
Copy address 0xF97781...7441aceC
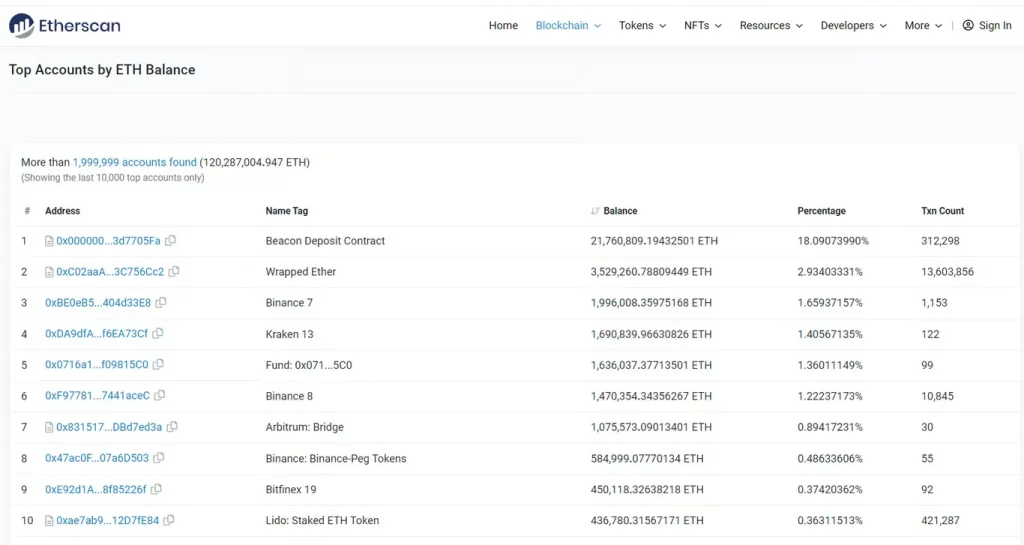click(159, 396)
